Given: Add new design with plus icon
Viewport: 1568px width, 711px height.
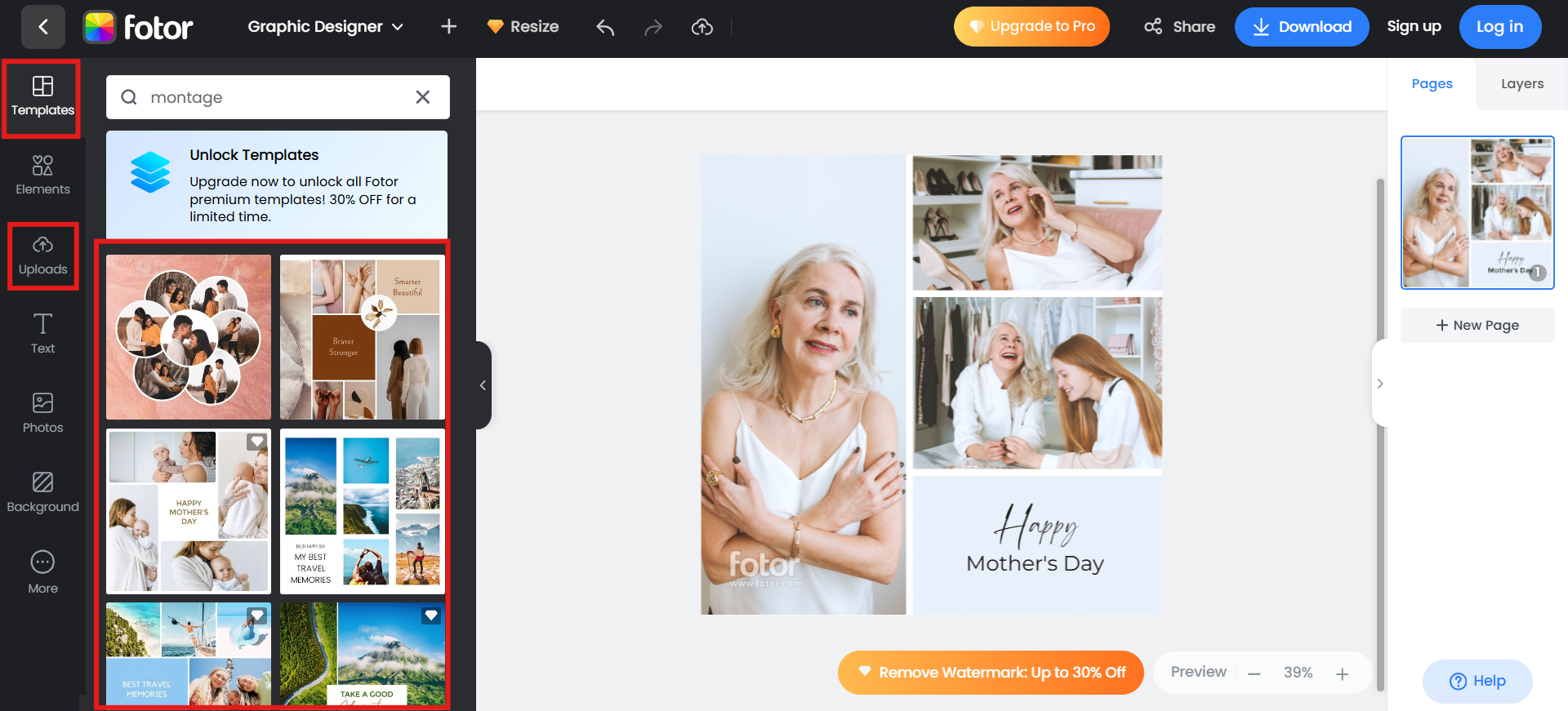Looking at the screenshot, I should tap(448, 27).
